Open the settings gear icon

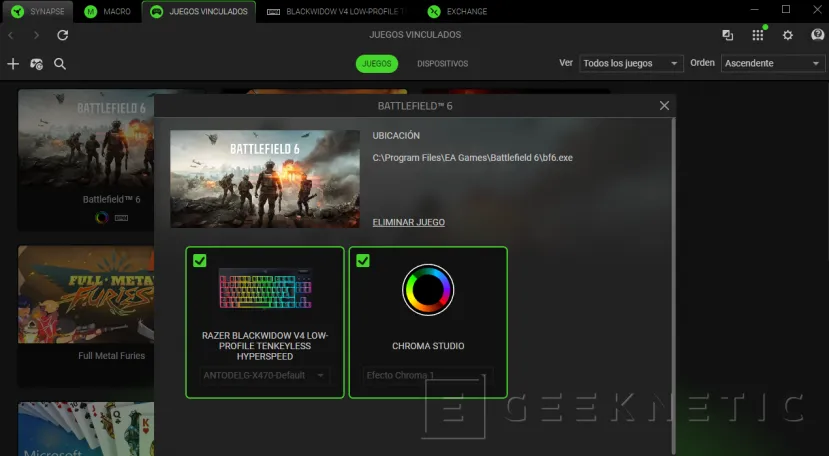tap(788, 35)
